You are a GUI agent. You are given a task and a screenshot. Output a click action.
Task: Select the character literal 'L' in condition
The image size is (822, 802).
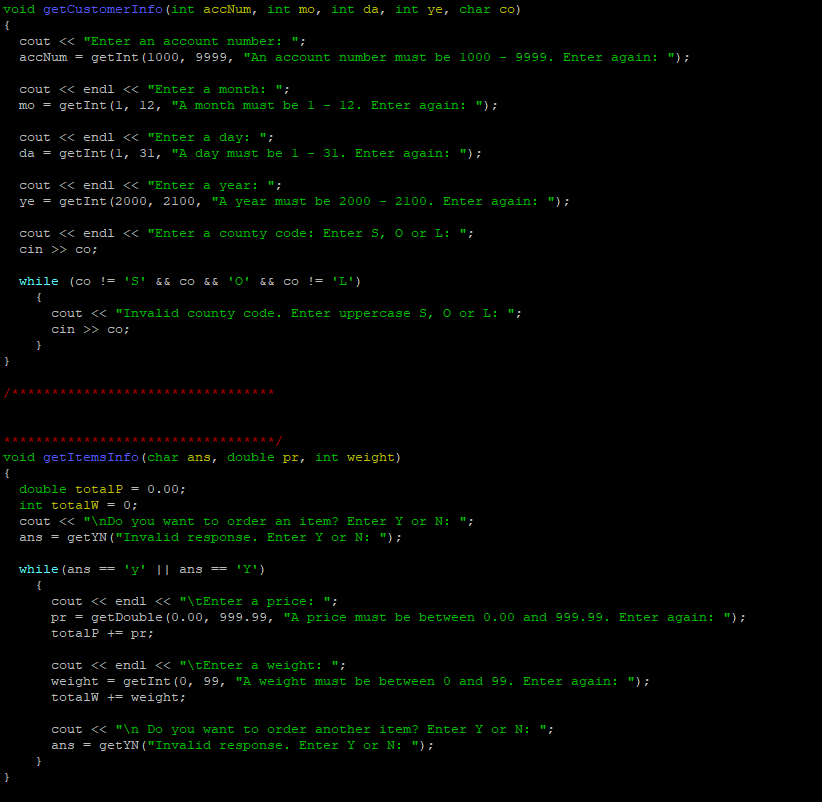(343, 281)
